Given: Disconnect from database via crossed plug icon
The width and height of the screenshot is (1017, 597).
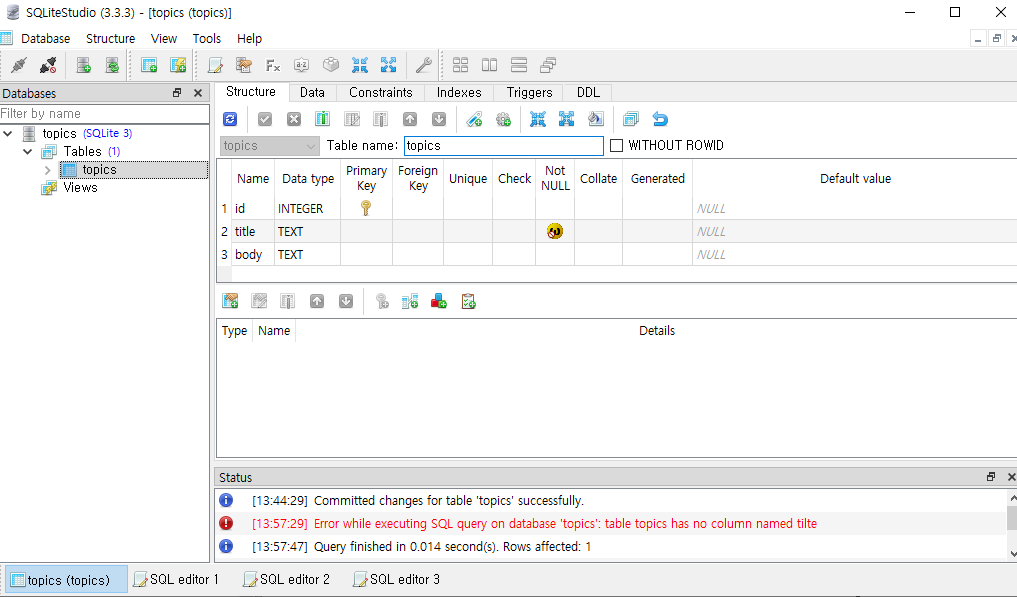Looking at the screenshot, I should point(48,65).
